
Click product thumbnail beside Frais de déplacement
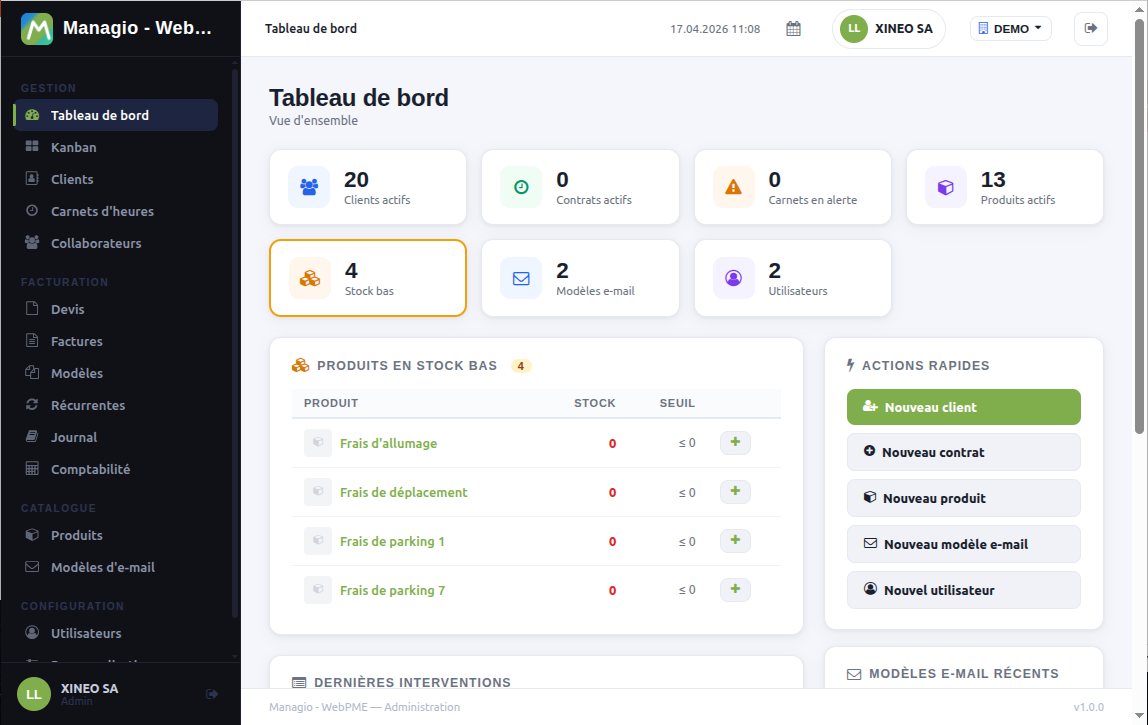(318, 492)
